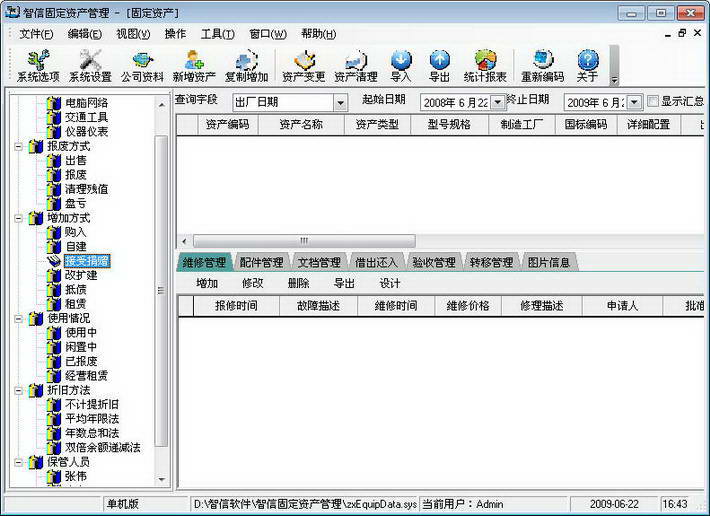Open 系统选项 from the toolbar
Viewport: 710px width, 516px height.
coord(38,66)
